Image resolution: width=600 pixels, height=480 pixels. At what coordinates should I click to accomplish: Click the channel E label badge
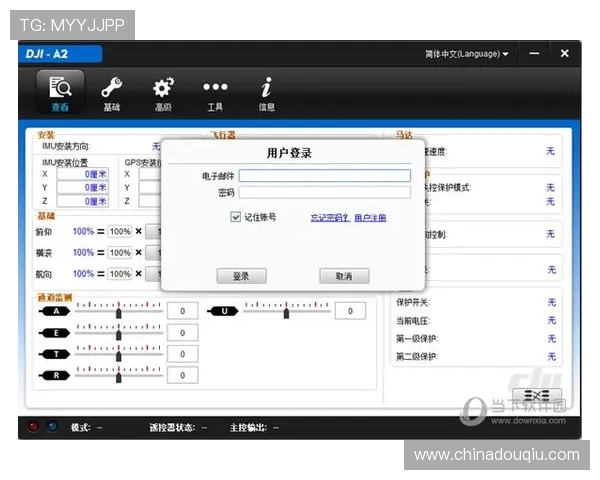(55, 333)
